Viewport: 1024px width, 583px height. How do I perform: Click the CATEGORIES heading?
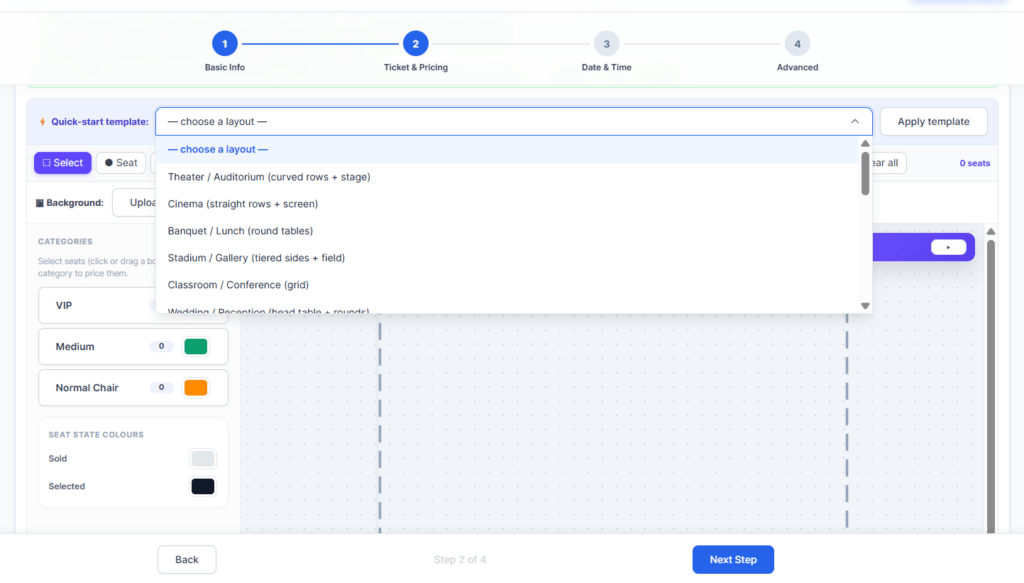(65, 242)
